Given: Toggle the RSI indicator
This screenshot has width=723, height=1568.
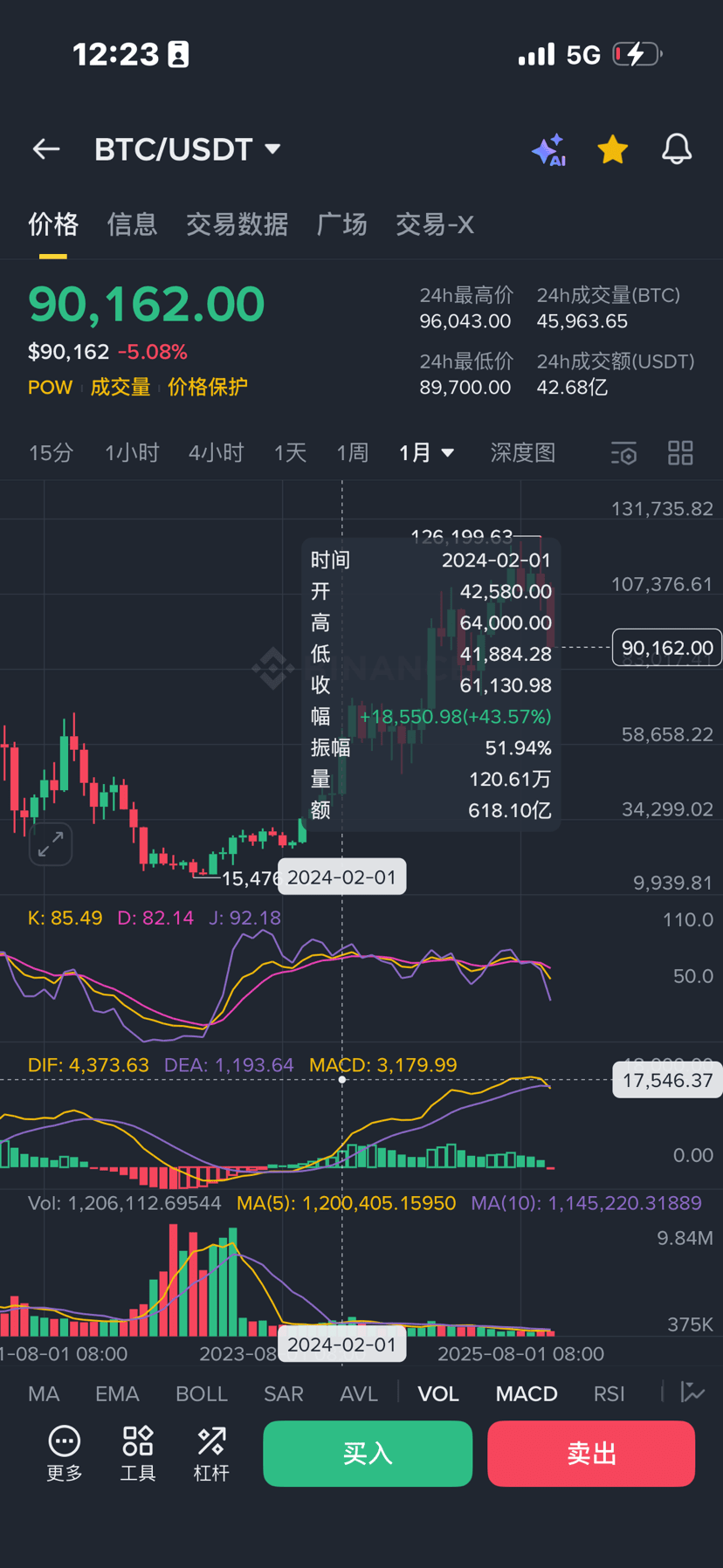Looking at the screenshot, I should [609, 1393].
